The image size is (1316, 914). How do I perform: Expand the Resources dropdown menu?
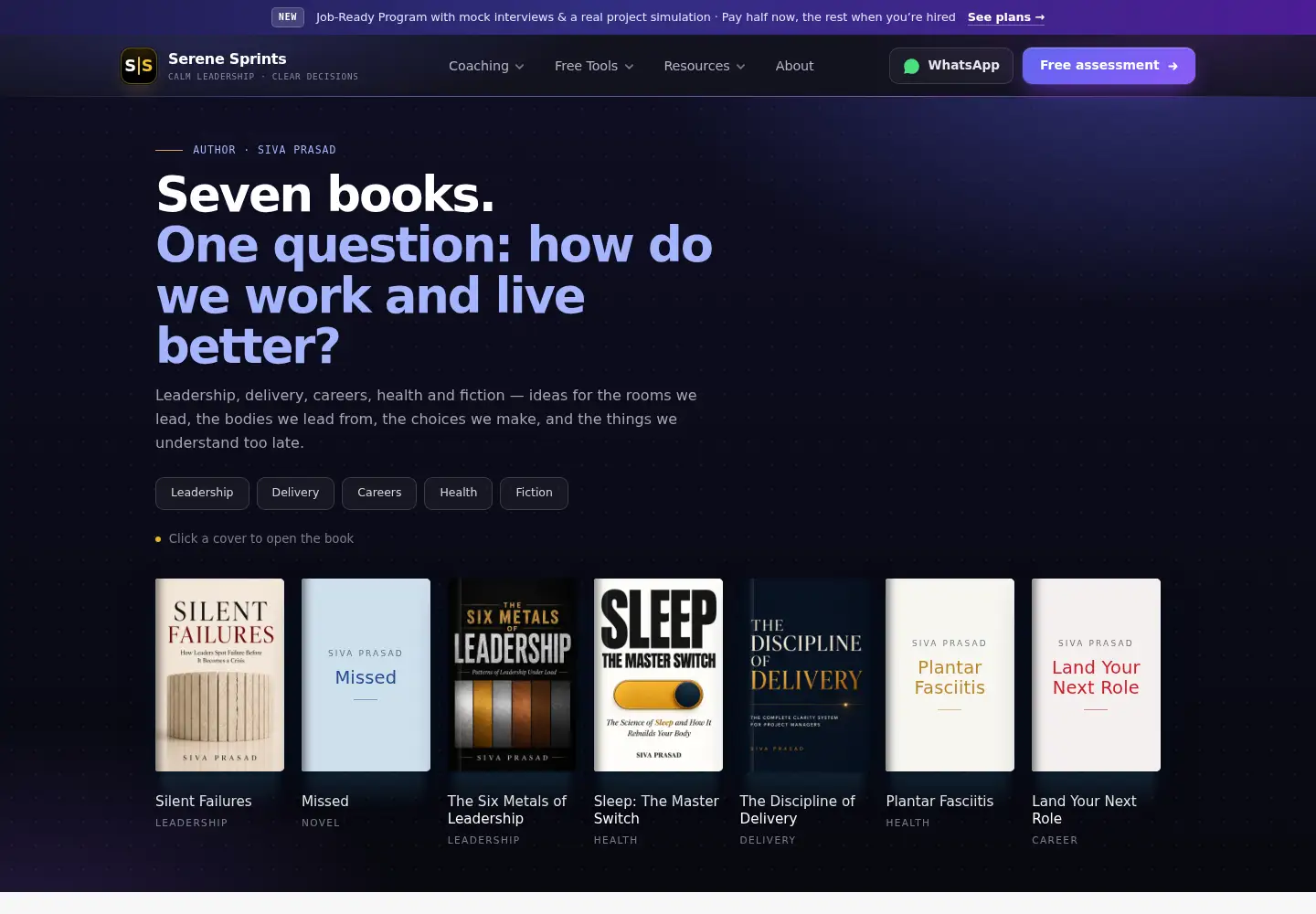coord(705,66)
